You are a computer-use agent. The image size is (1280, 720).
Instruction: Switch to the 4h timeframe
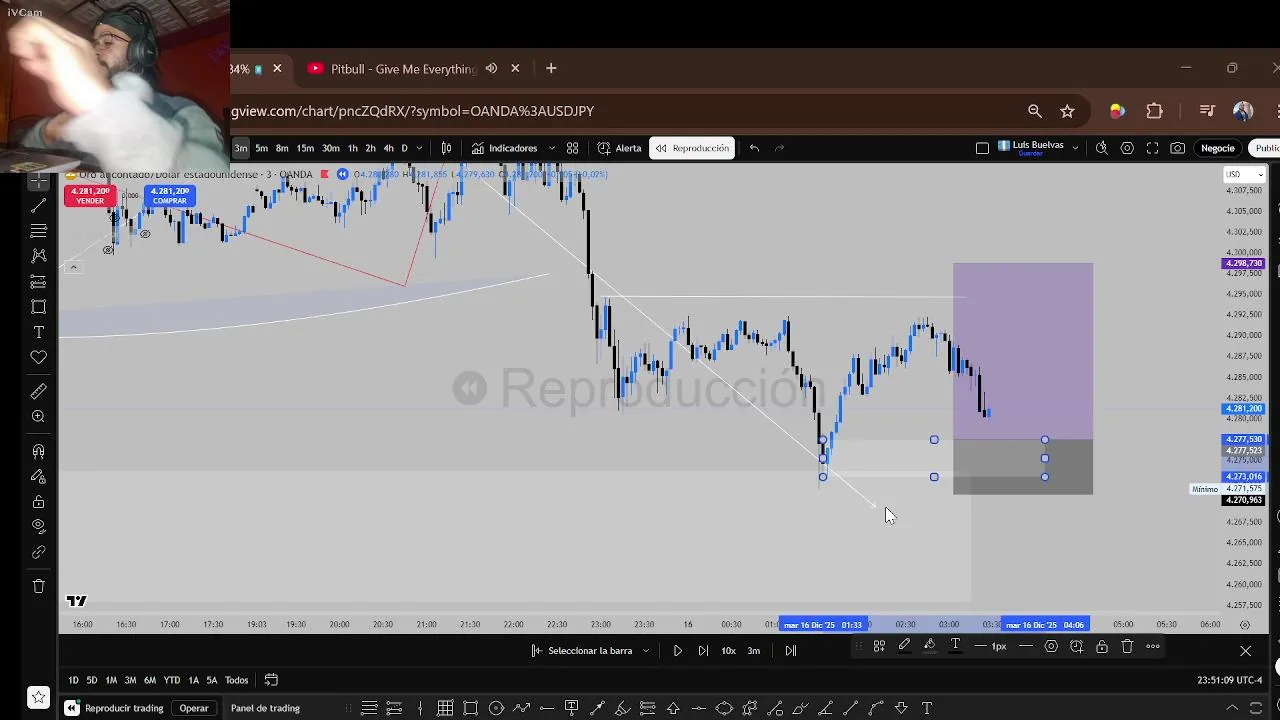click(388, 148)
